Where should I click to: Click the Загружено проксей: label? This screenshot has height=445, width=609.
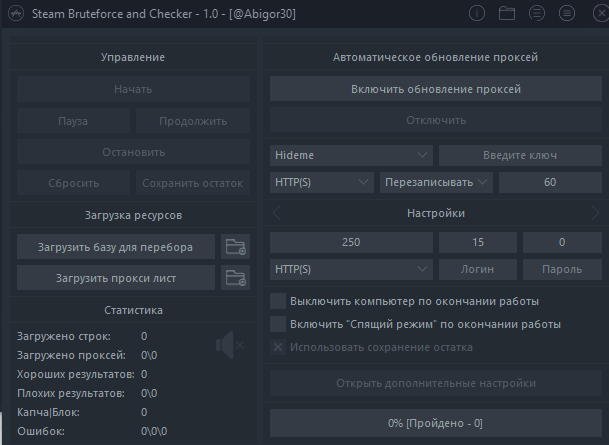71,355
